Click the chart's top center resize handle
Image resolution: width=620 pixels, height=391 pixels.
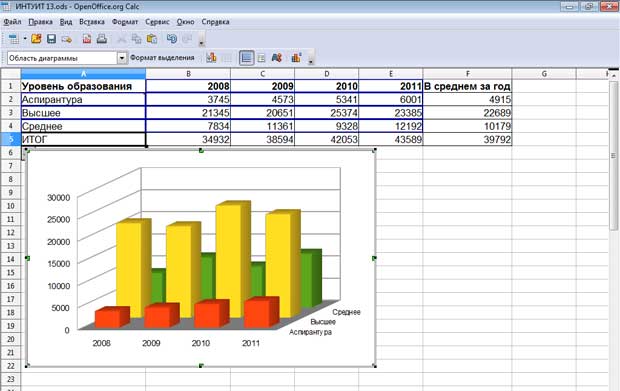click(201, 151)
